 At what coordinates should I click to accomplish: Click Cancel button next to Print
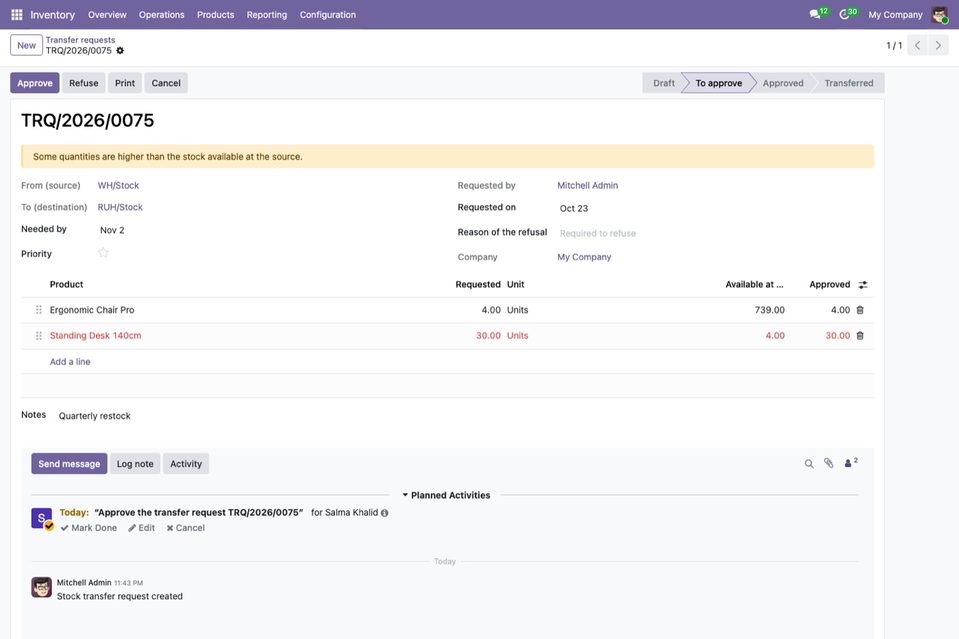(166, 83)
